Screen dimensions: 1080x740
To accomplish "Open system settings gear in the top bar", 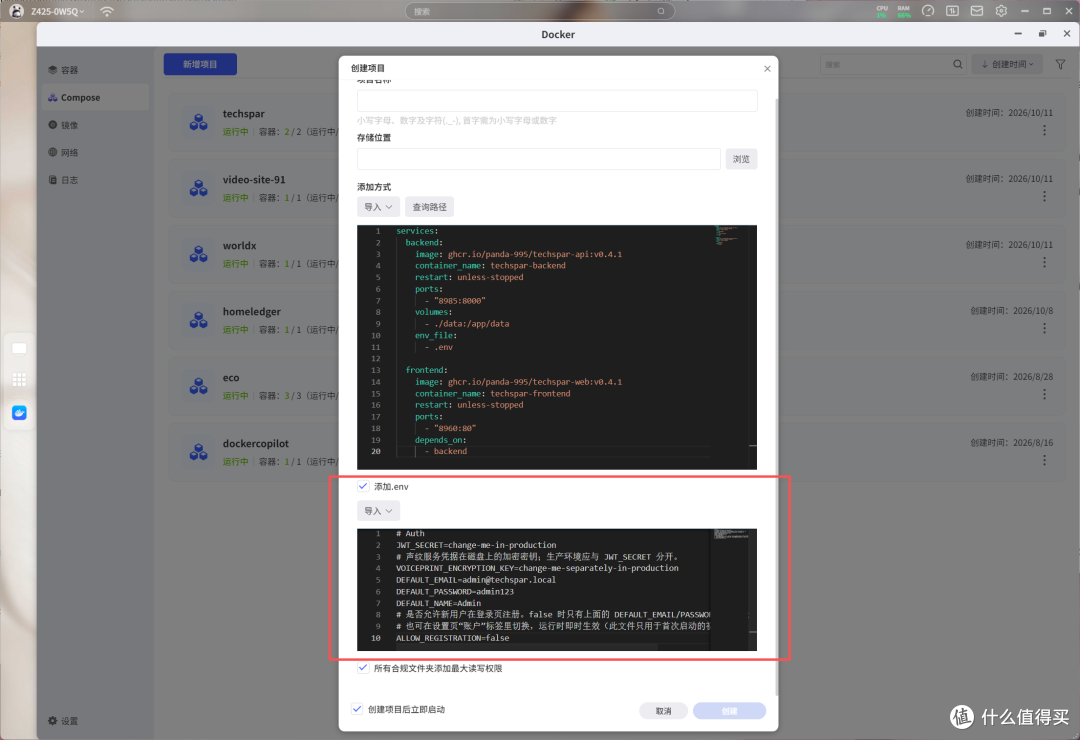I will 1001,11.
